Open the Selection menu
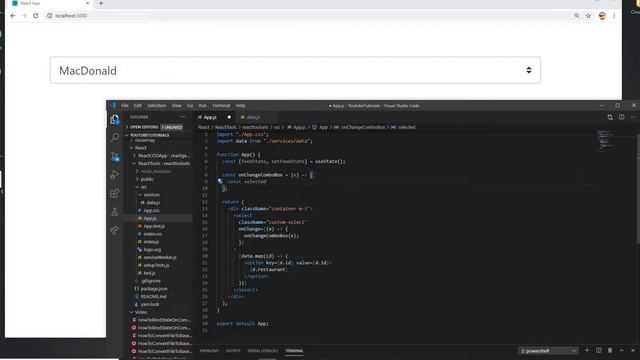The width and height of the screenshot is (640, 360). coord(156,105)
